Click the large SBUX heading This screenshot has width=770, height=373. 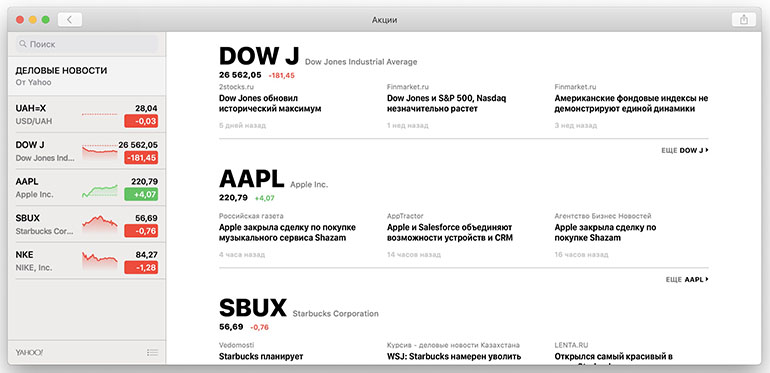coord(253,308)
